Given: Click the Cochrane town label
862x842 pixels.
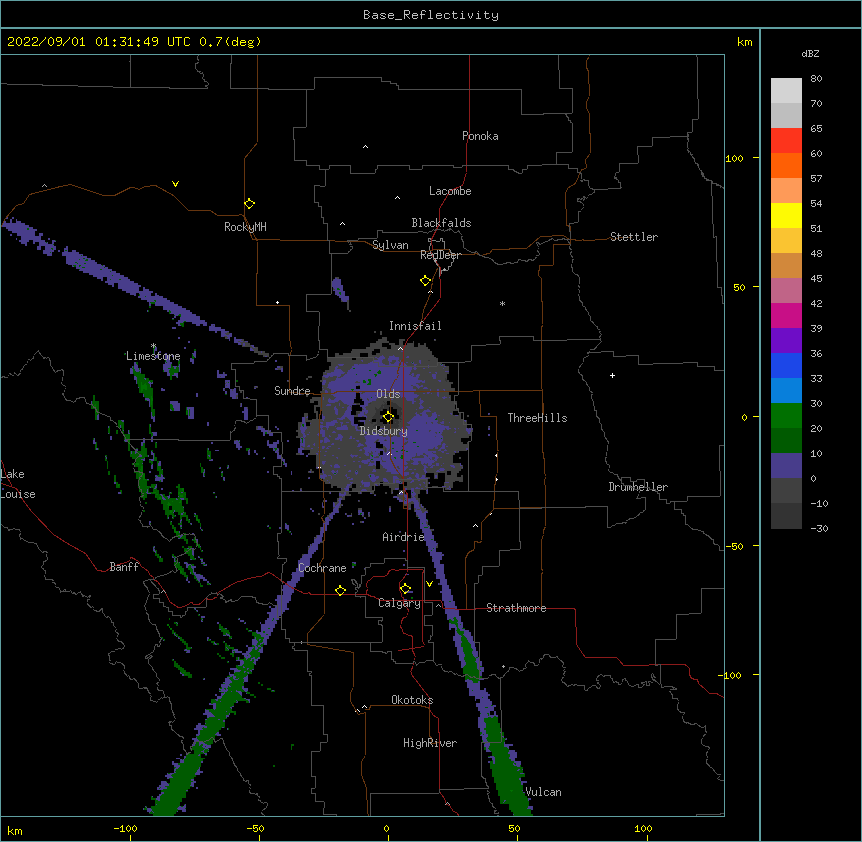Looking at the screenshot, I should point(322,568).
